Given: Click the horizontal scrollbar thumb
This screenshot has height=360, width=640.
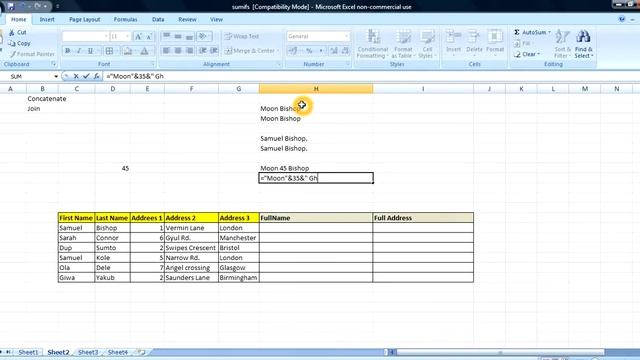Looking at the screenshot, I should (x=500, y=352).
